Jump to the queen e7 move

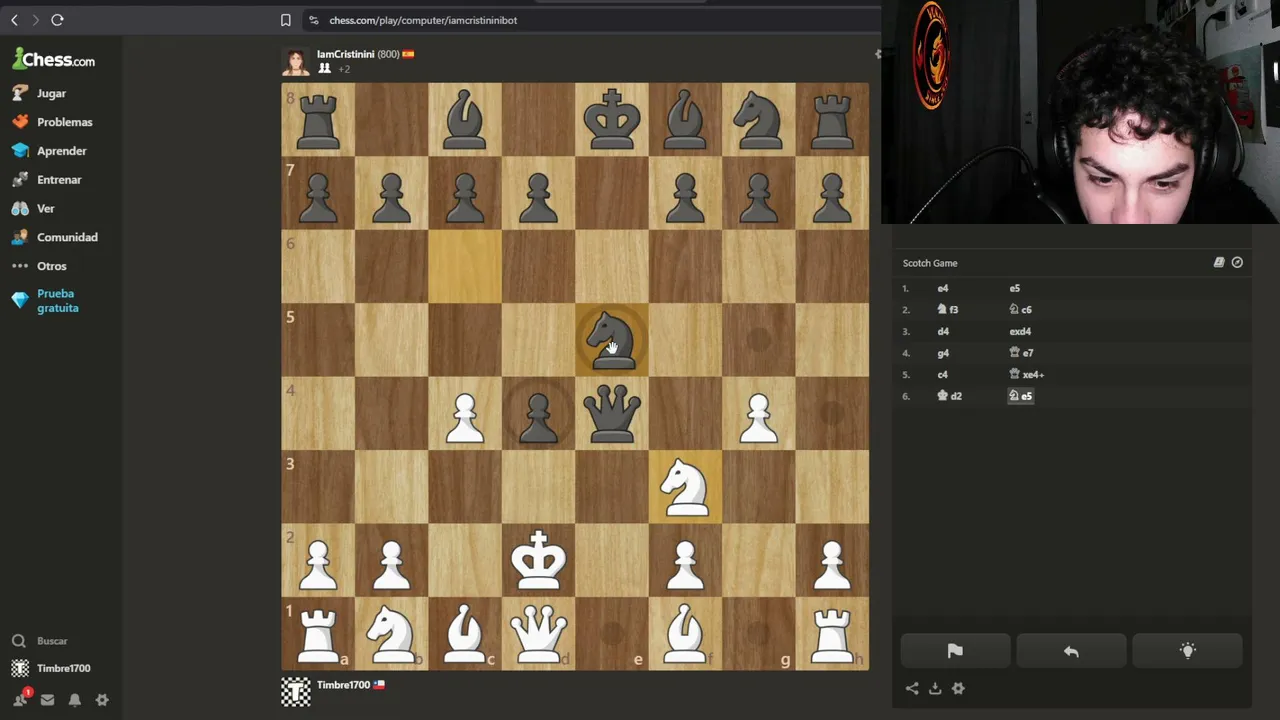[1021, 353]
